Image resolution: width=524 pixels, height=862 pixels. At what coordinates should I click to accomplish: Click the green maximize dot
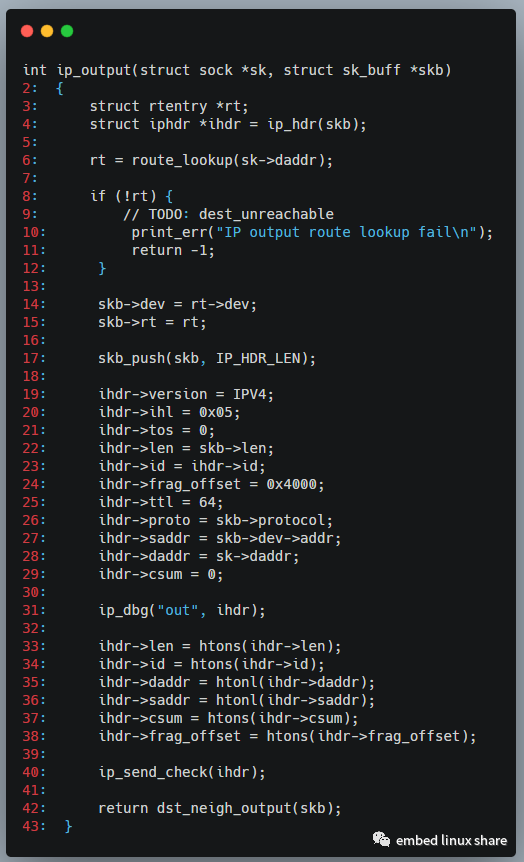67,31
